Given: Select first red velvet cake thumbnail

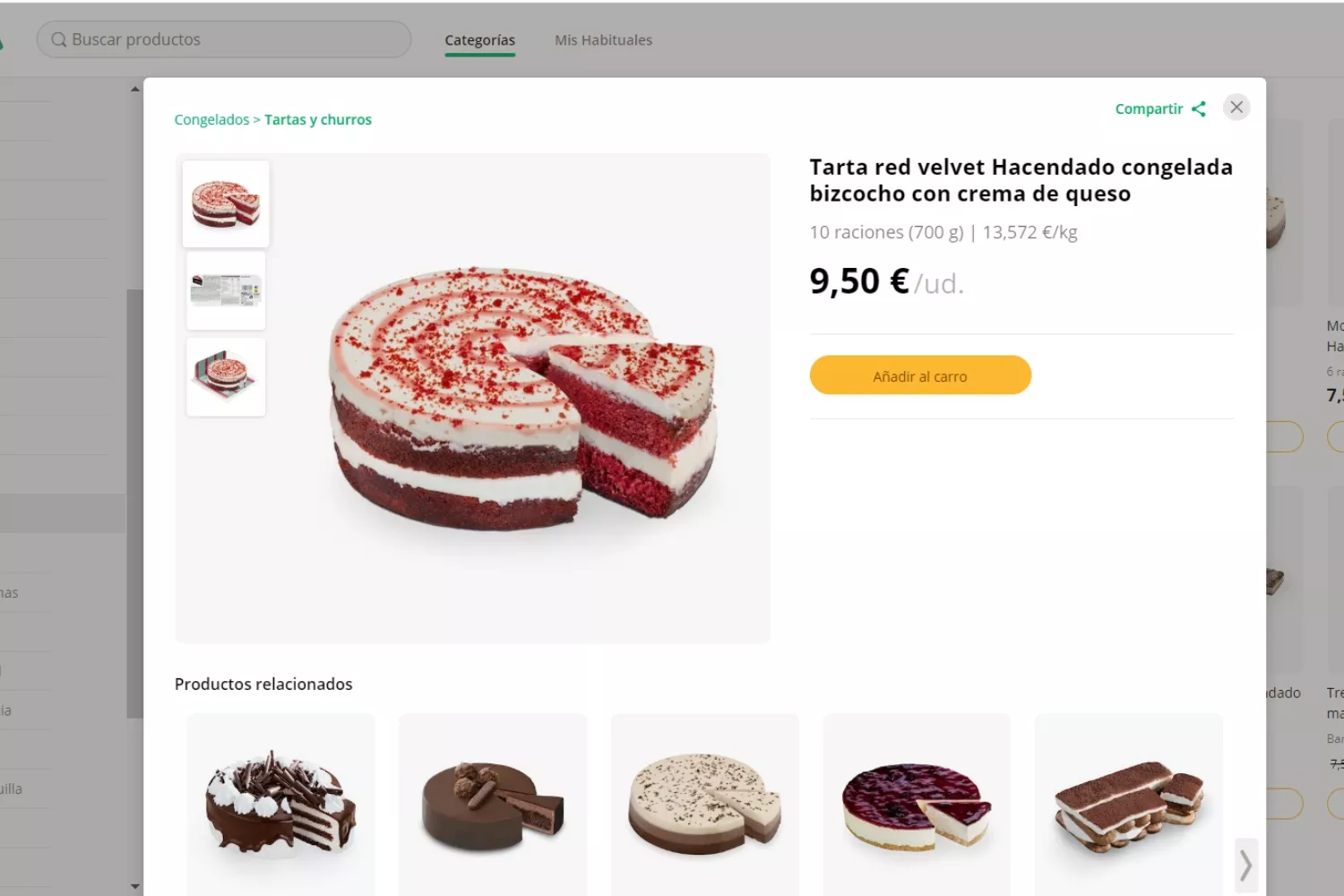Looking at the screenshot, I should tap(226, 204).
